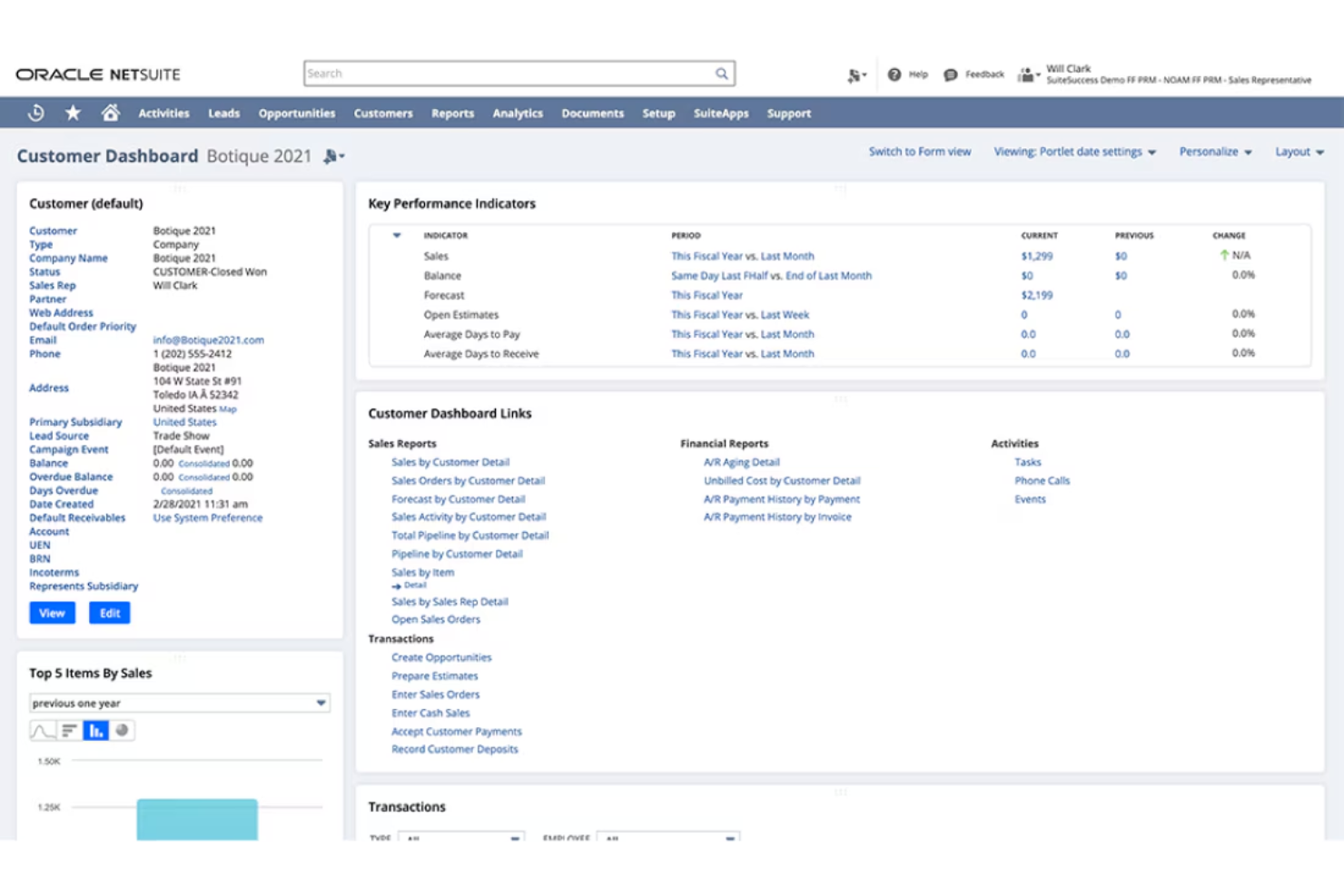Open the Reports menu
This screenshot has height=896, width=1344.
(x=452, y=113)
